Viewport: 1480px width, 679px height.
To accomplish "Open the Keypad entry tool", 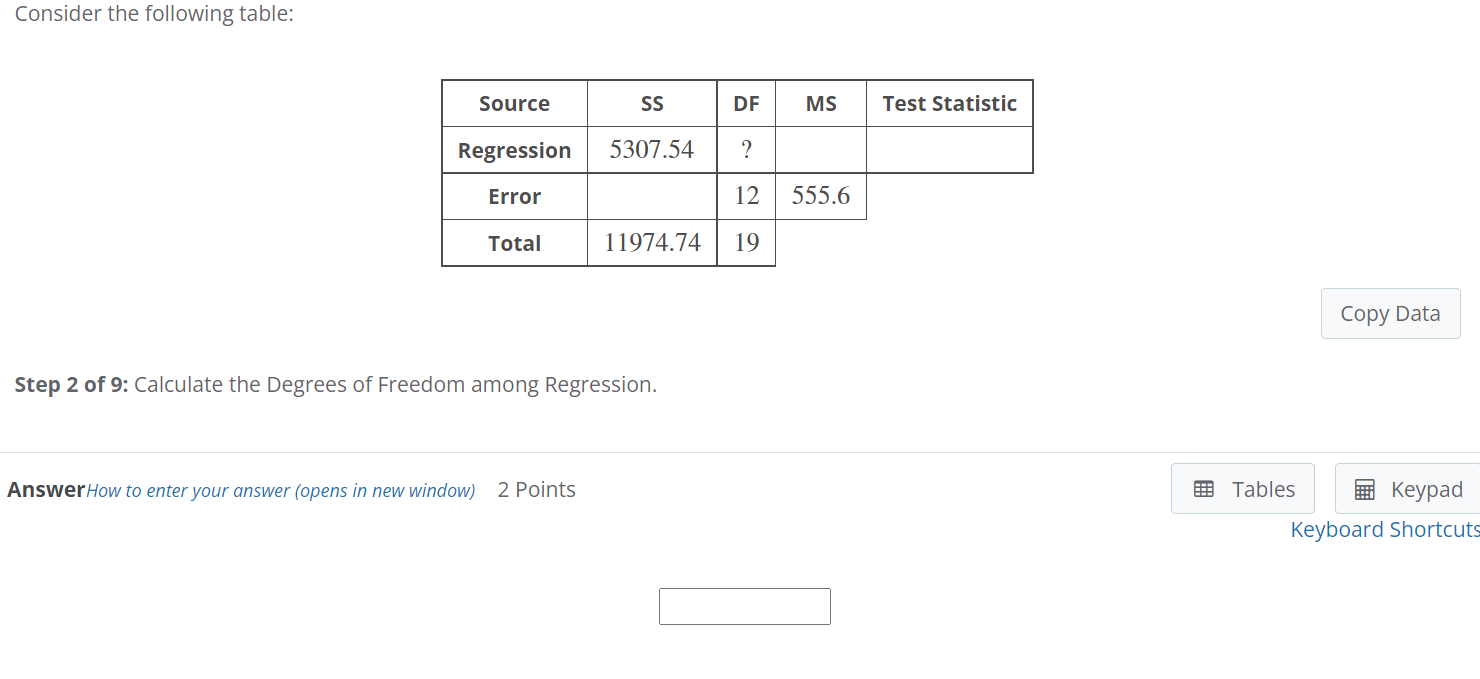I will tap(1405, 489).
